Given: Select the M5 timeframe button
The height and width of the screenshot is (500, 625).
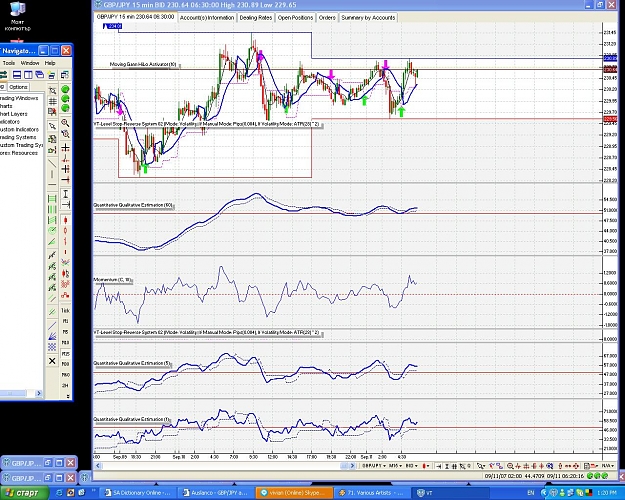Looking at the screenshot, I should point(65,332).
